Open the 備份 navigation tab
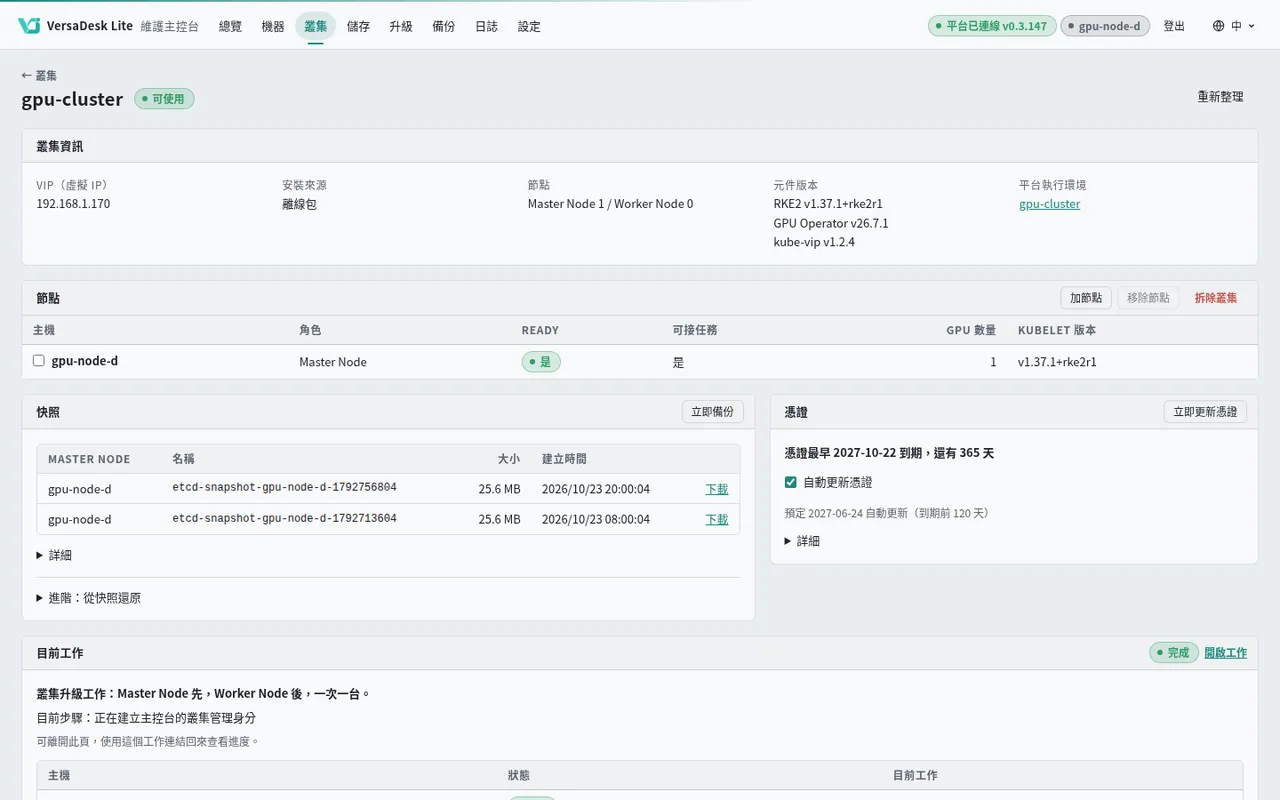 444,26
